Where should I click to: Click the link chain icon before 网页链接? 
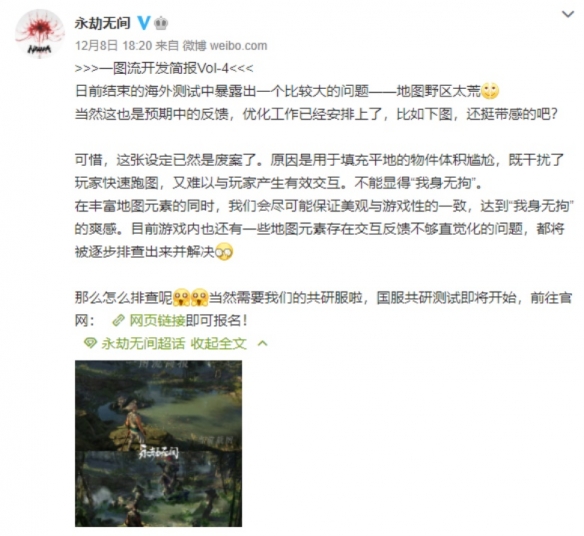tap(118, 320)
